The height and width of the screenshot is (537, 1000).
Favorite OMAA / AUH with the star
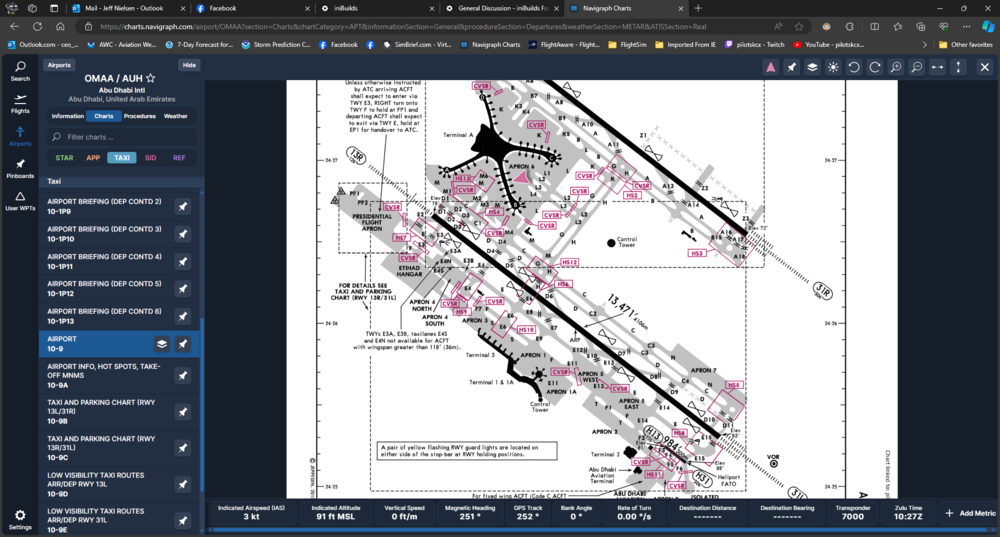(x=151, y=78)
